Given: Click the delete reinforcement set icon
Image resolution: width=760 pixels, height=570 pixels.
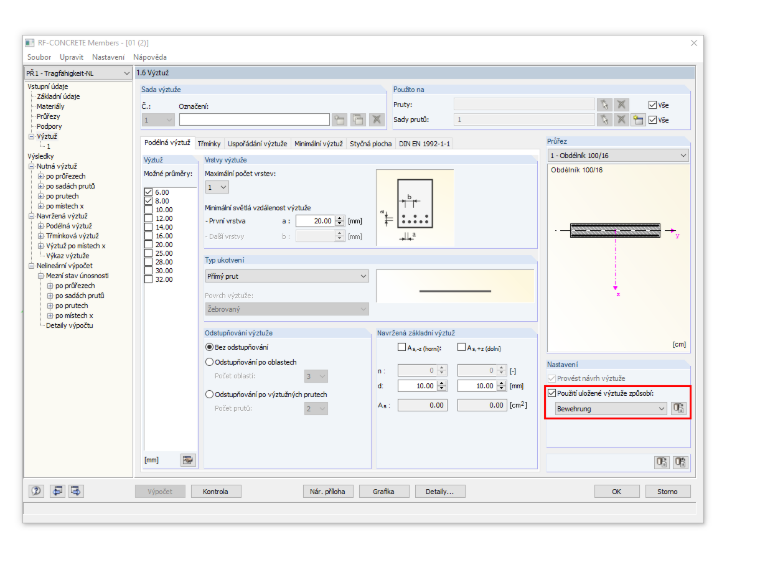Looking at the screenshot, I should (377, 119).
